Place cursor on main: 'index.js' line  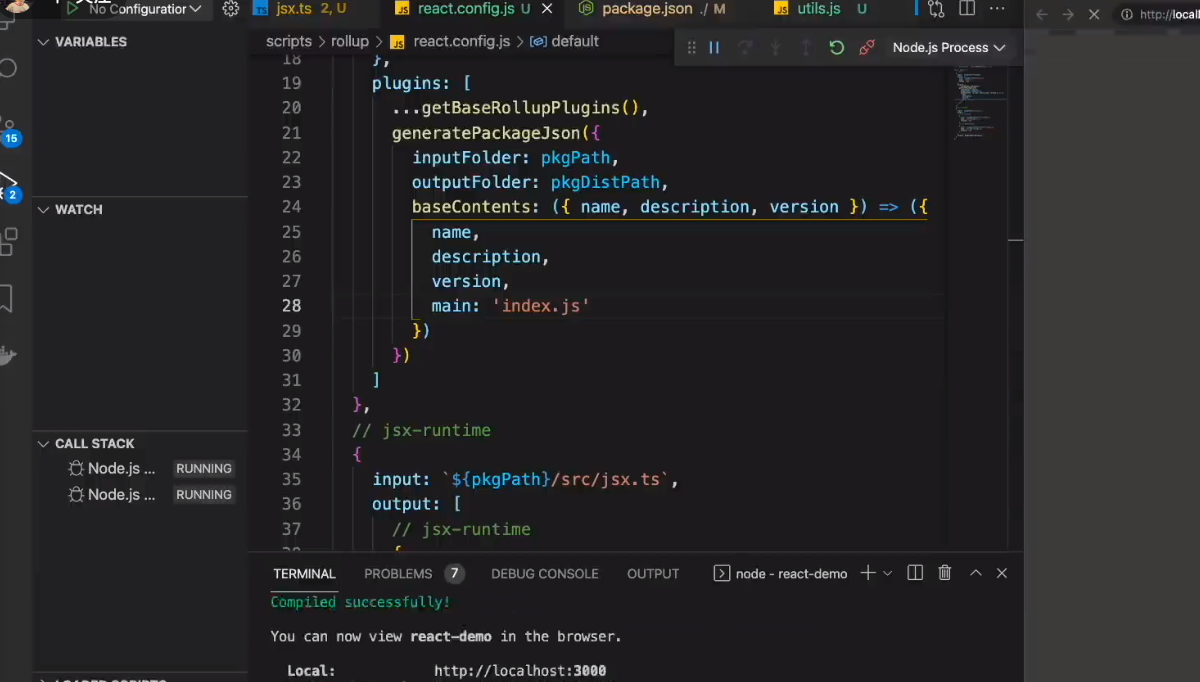tap(510, 306)
